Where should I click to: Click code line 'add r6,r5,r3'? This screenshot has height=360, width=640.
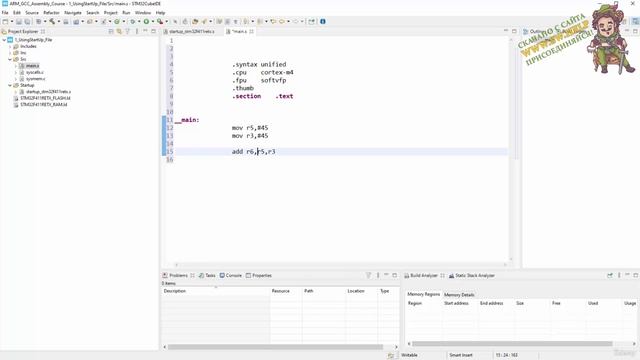pos(253,152)
